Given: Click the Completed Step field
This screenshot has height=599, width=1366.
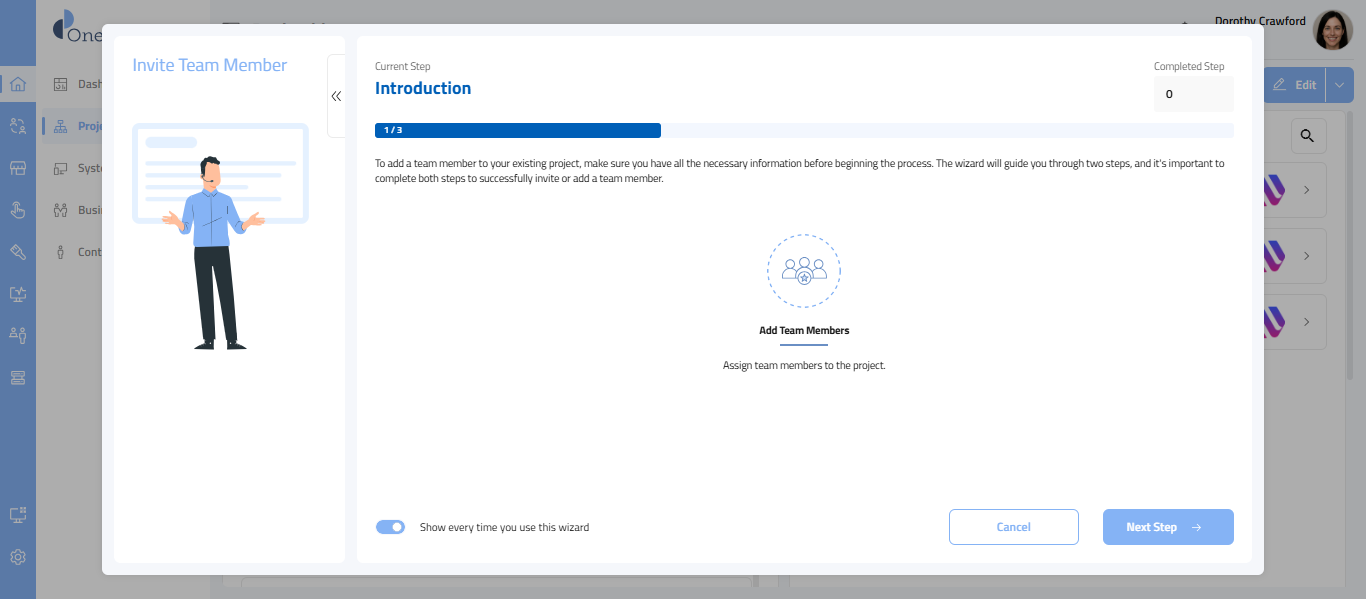Looking at the screenshot, I should (1193, 94).
